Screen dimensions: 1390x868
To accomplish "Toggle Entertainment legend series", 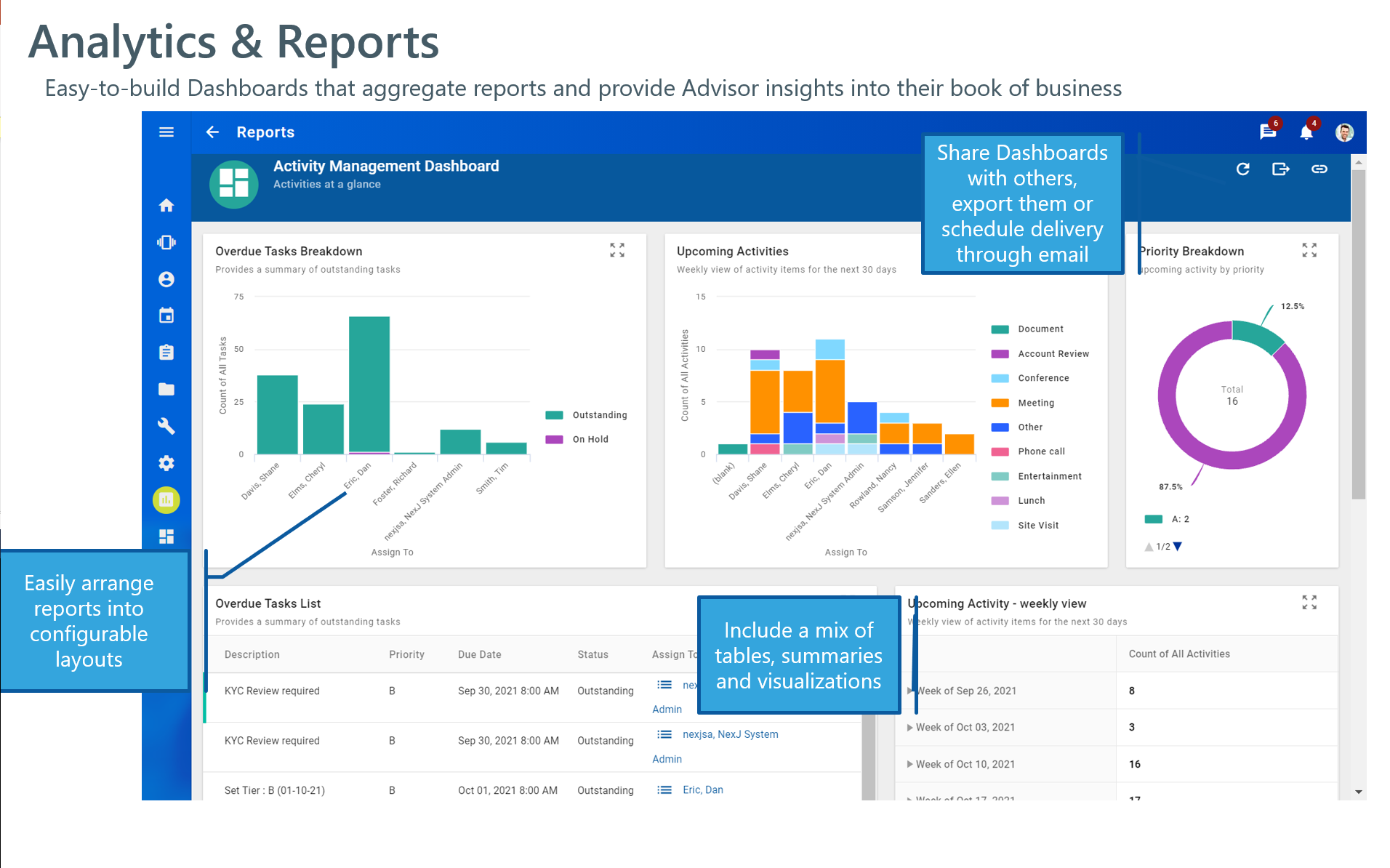I will tap(1037, 476).
